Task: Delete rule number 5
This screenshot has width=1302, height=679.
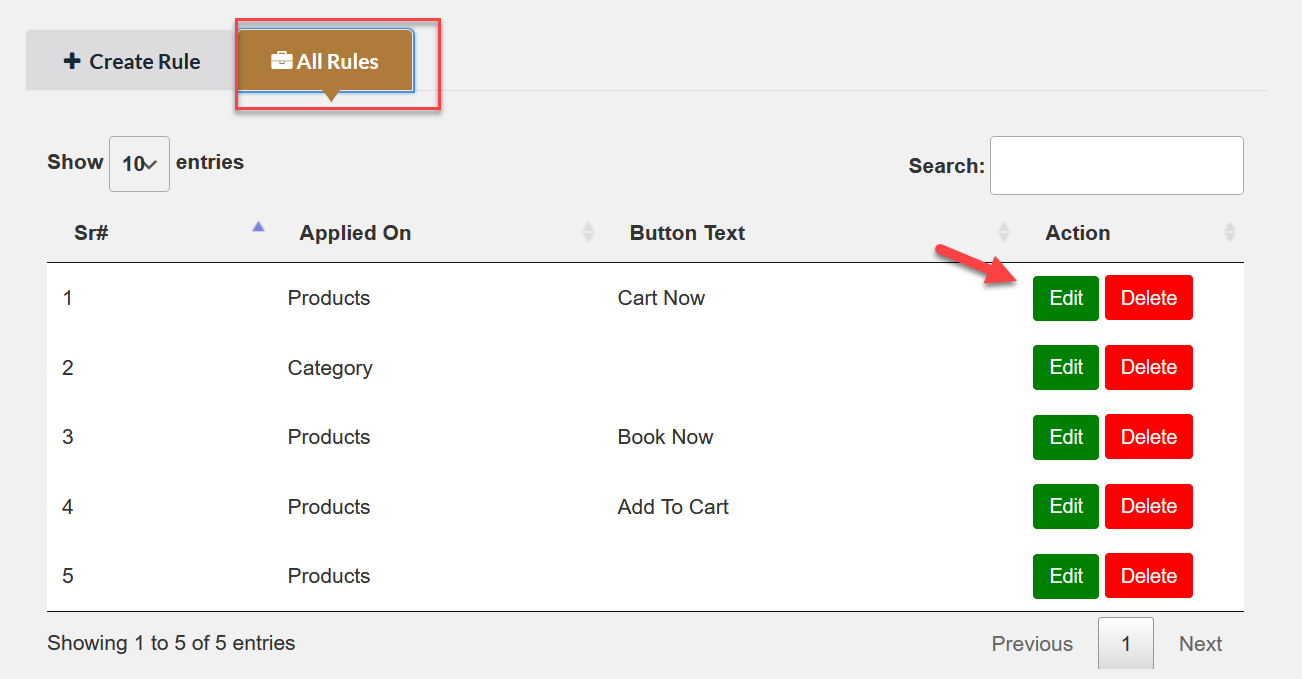Action: (x=1148, y=576)
